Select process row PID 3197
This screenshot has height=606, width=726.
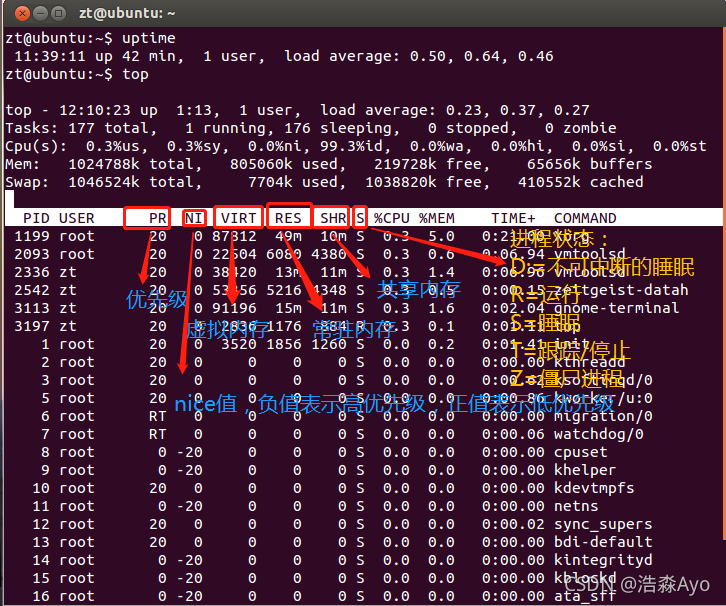click(x=364, y=326)
